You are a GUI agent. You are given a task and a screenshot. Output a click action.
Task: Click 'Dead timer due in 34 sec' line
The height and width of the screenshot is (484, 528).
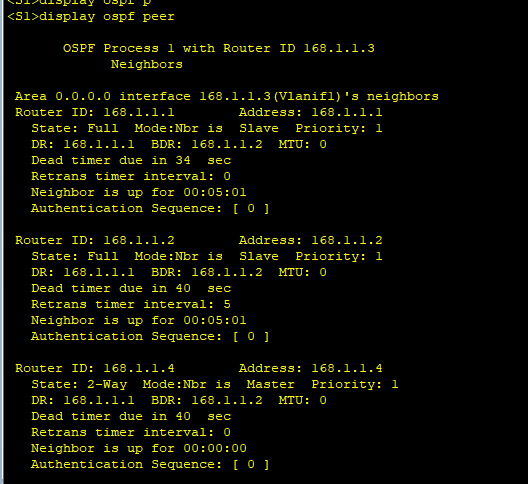point(131,160)
